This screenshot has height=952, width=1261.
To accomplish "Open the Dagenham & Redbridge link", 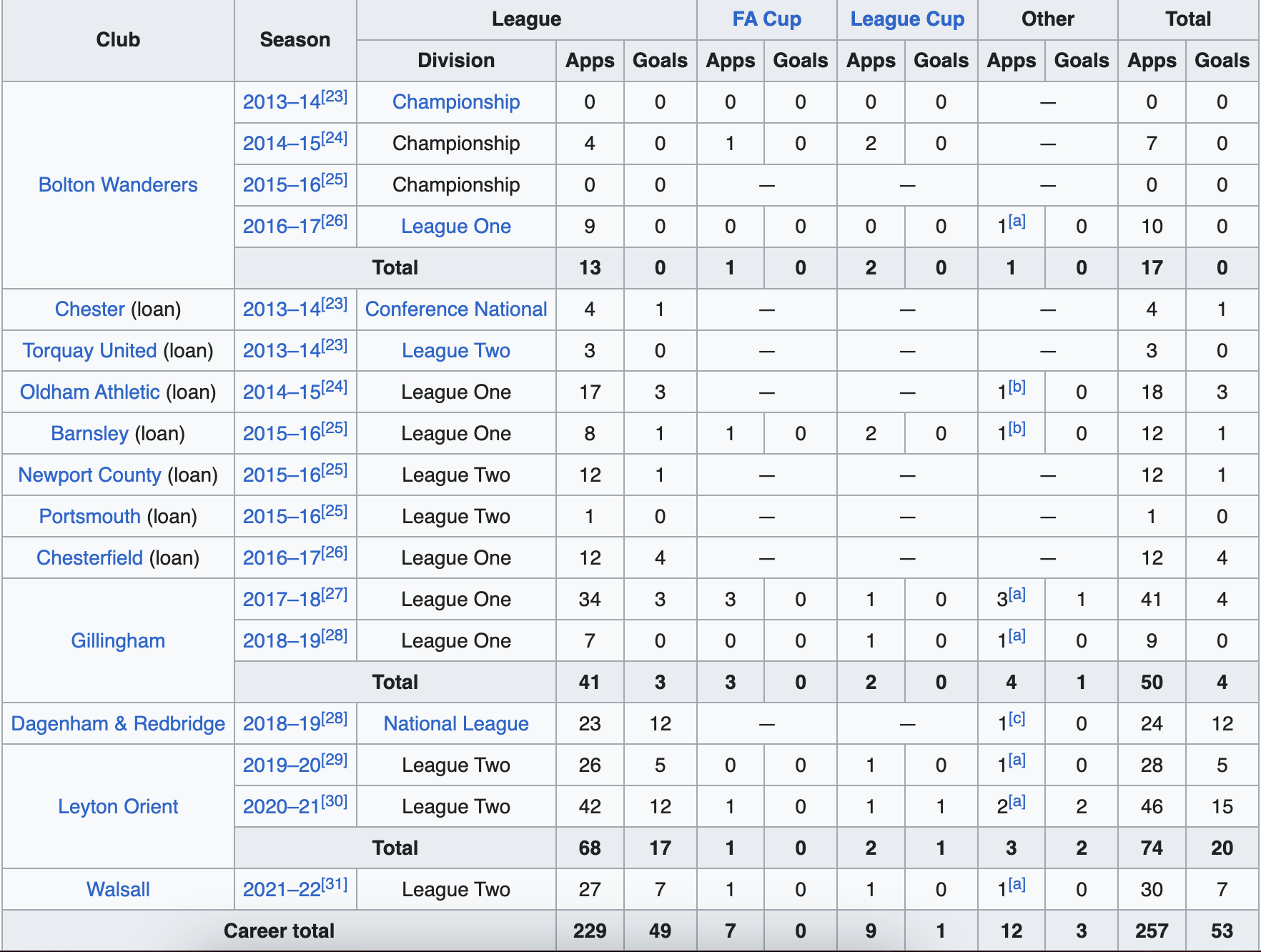I will click(118, 723).
